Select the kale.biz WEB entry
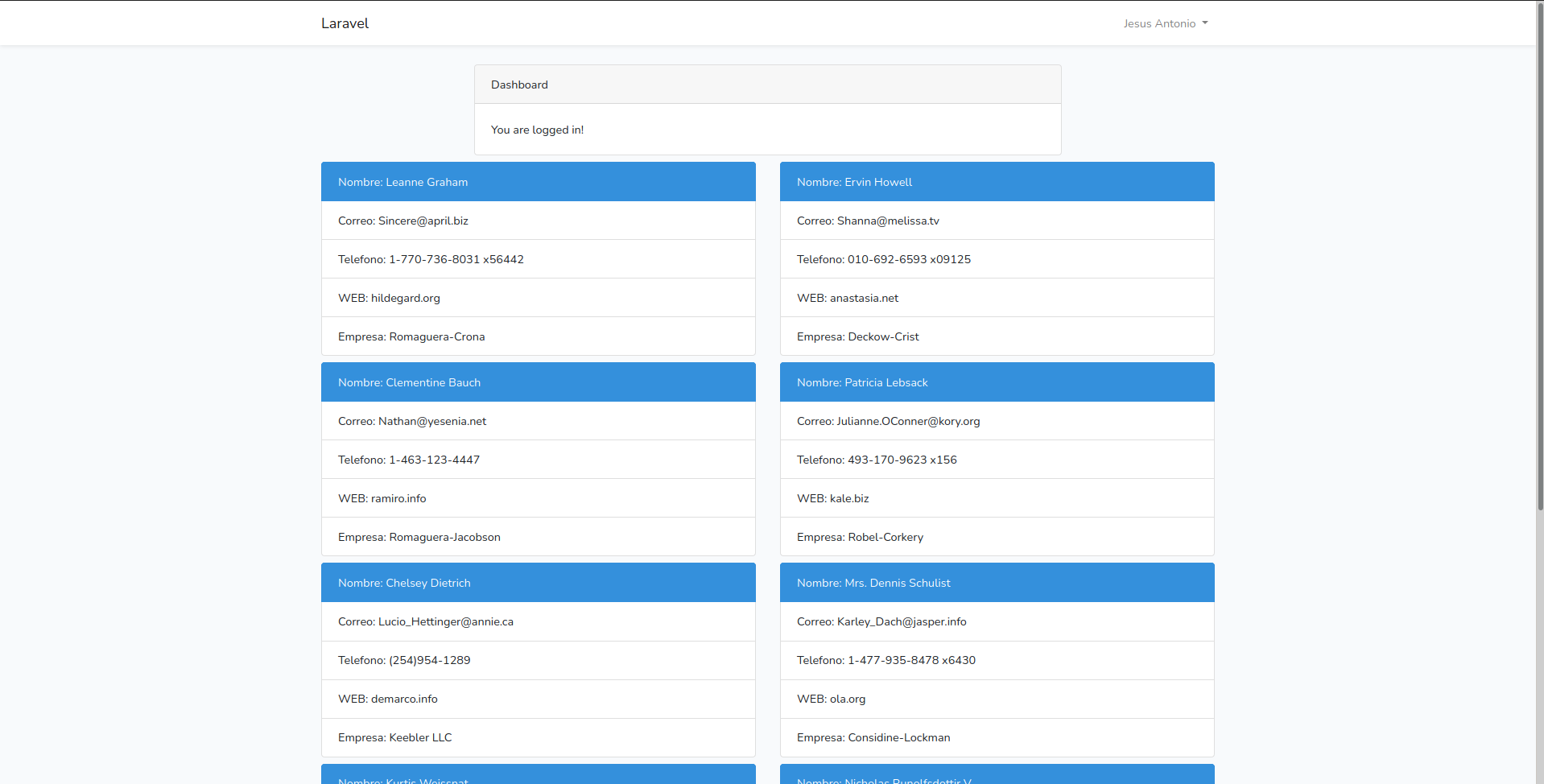 [x=832, y=497]
